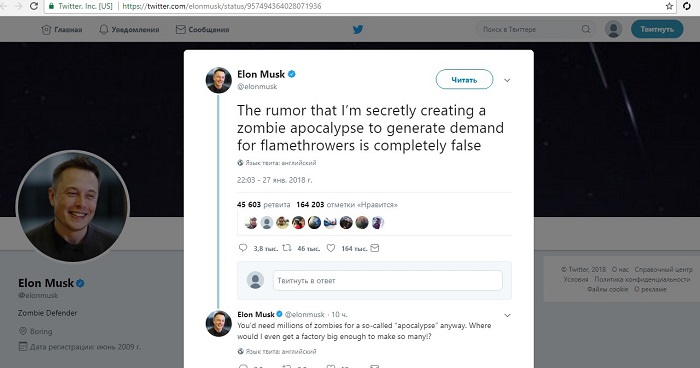Screen dimensions: 700x368
Task: Click the Twitter bird logo
Action: coord(358,29)
